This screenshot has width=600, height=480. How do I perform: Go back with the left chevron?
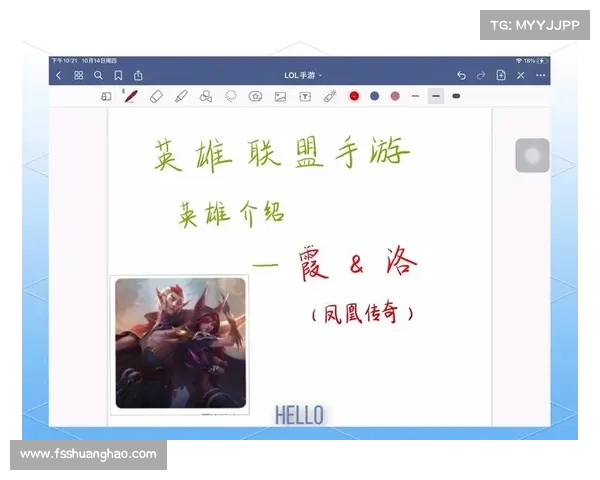(59, 75)
